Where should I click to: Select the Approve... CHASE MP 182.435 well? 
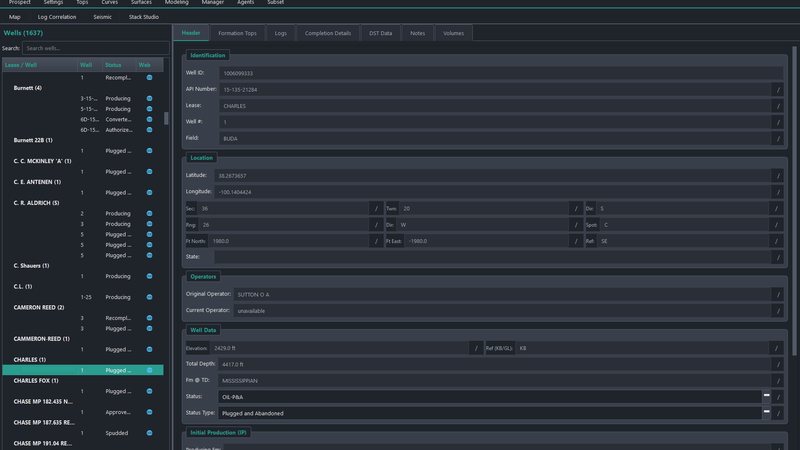click(83, 412)
